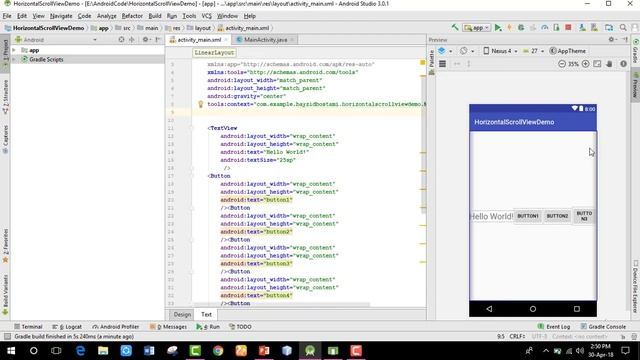This screenshot has width=640, height=360.
Task: Open the File menu
Action: point(7,16)
